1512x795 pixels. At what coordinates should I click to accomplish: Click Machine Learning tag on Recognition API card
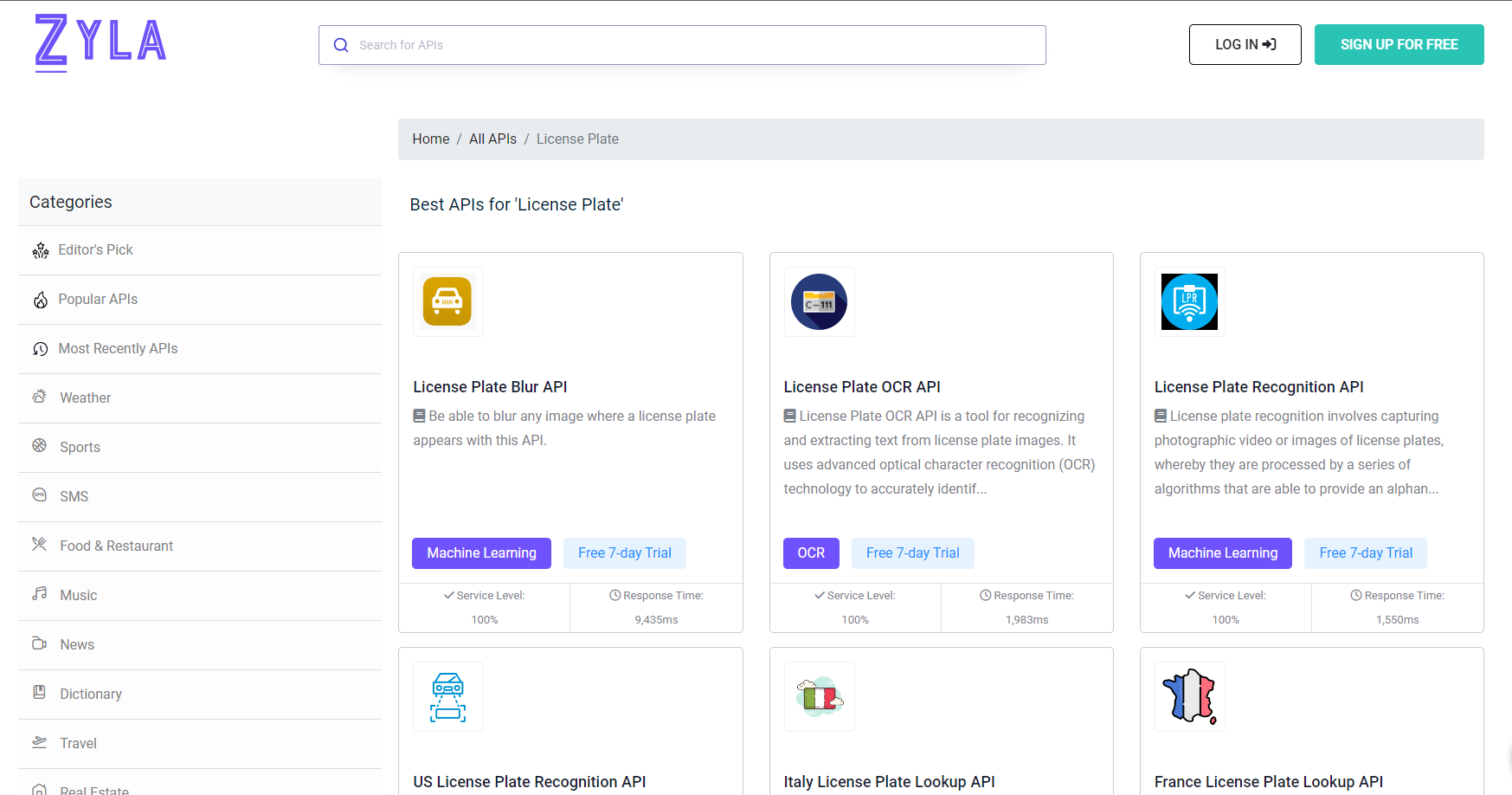click(1223, 553)
